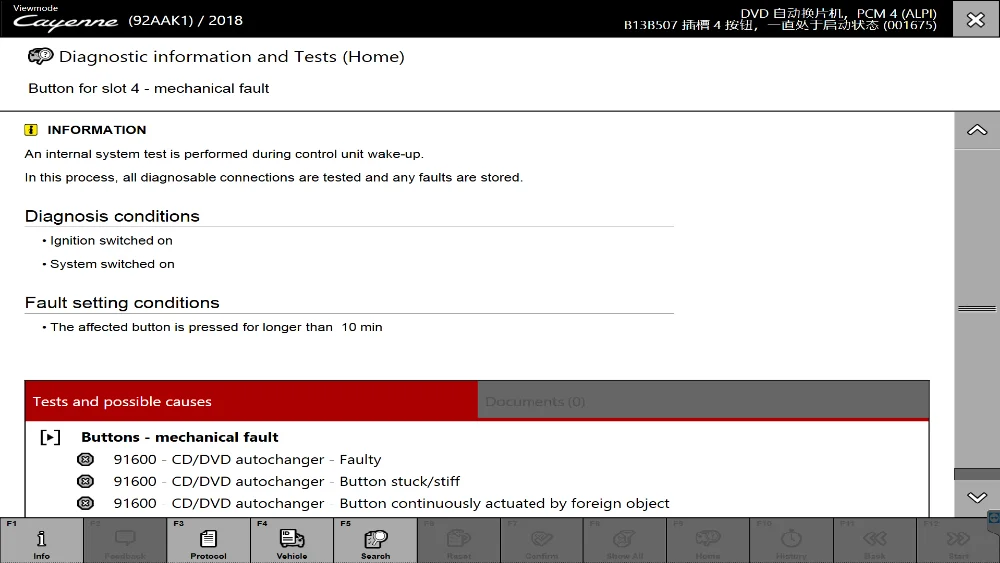Click the scrollbar grip handle
1000x563 pixels.
[x=976, y=309]
